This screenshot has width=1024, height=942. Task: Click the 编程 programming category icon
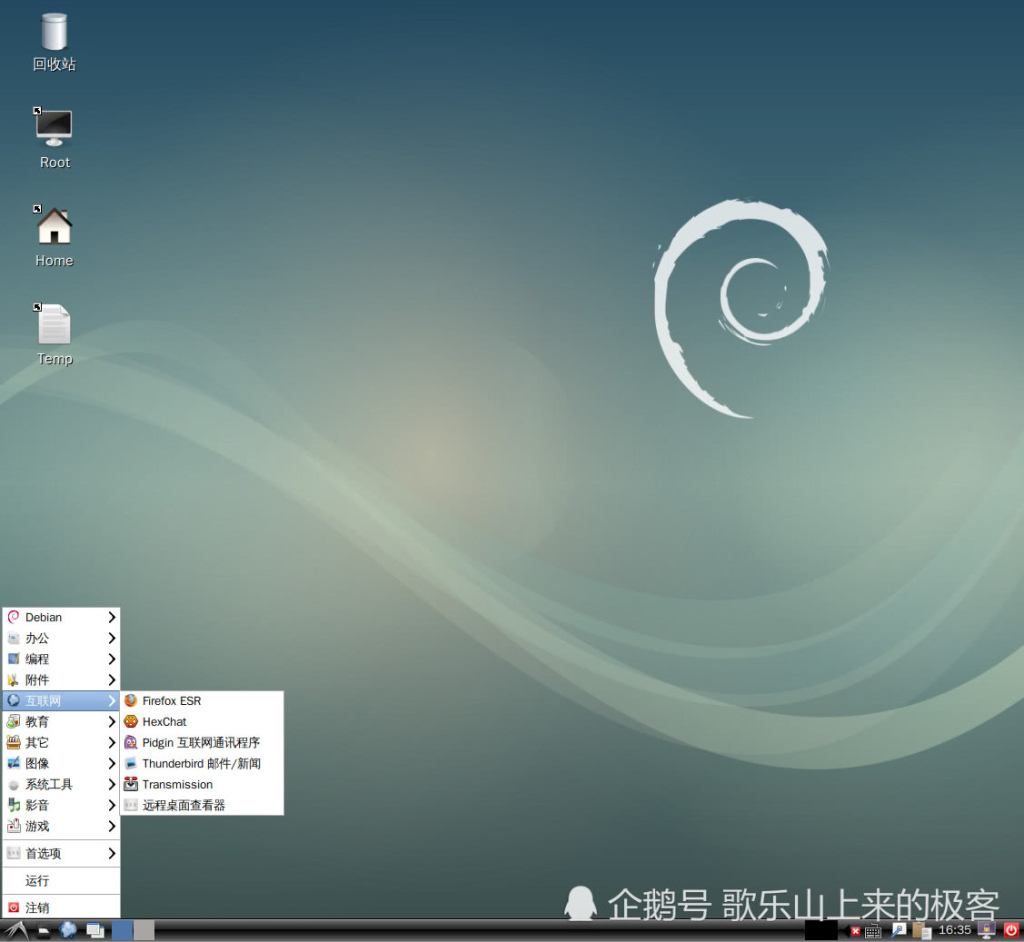tap(13, 659)
